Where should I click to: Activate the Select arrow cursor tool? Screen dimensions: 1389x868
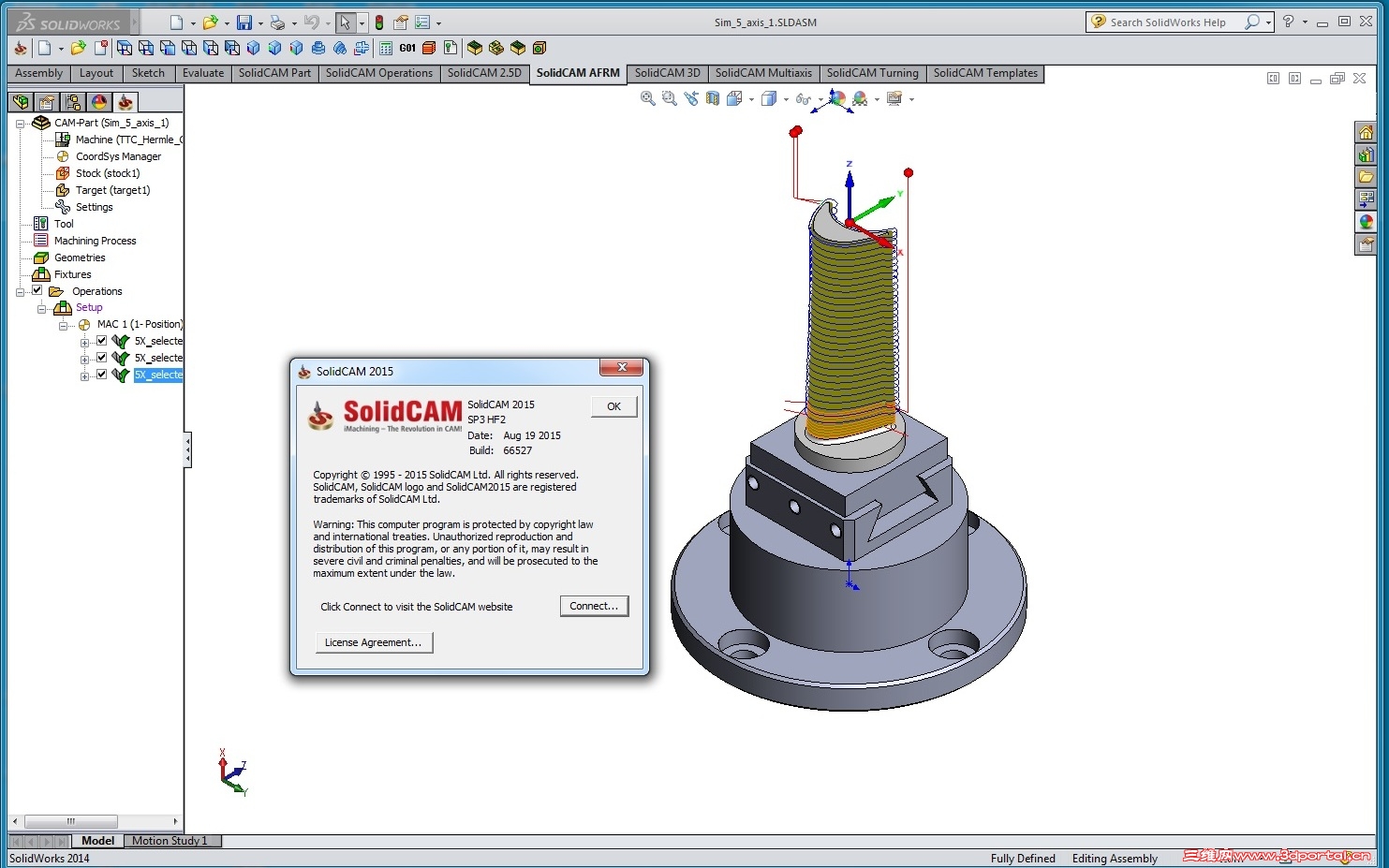345,22
